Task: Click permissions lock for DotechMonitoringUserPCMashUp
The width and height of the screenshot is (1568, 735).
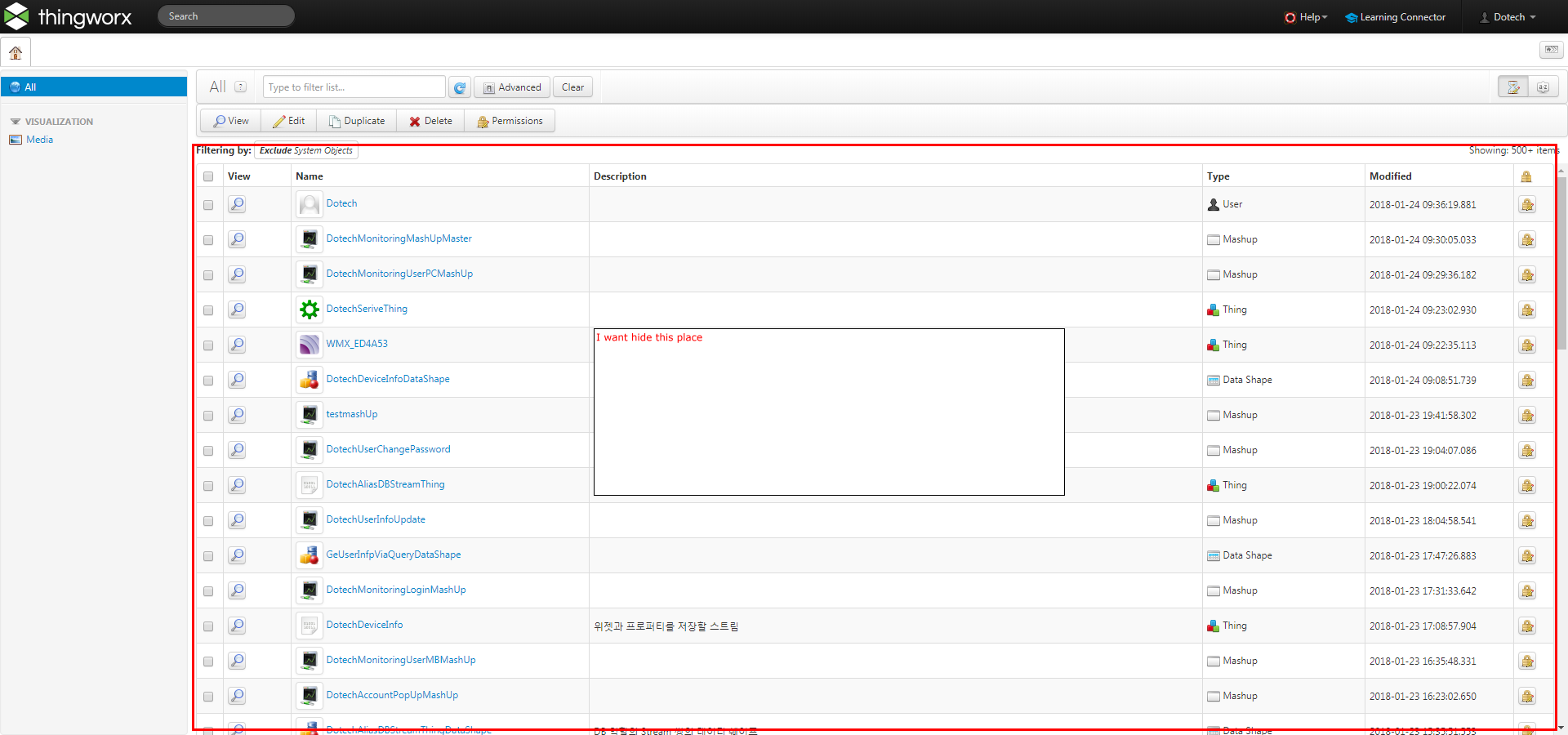Action: (1527, 275)
